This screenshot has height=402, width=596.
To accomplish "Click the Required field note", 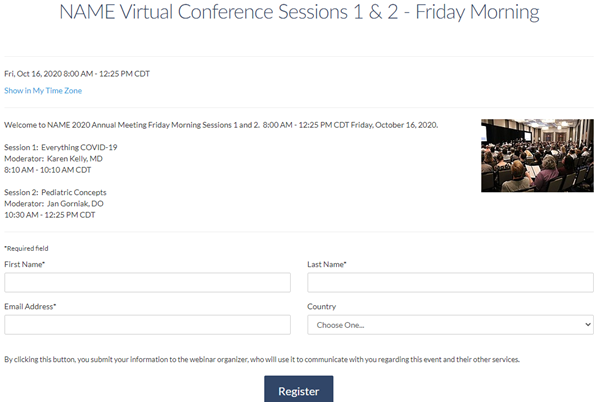I will pos(26,248).
